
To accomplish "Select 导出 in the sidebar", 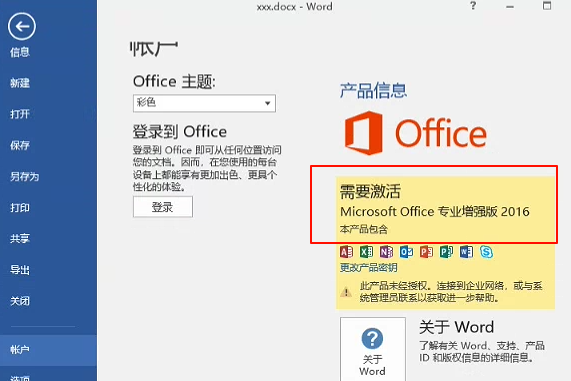I will [20, 270].
